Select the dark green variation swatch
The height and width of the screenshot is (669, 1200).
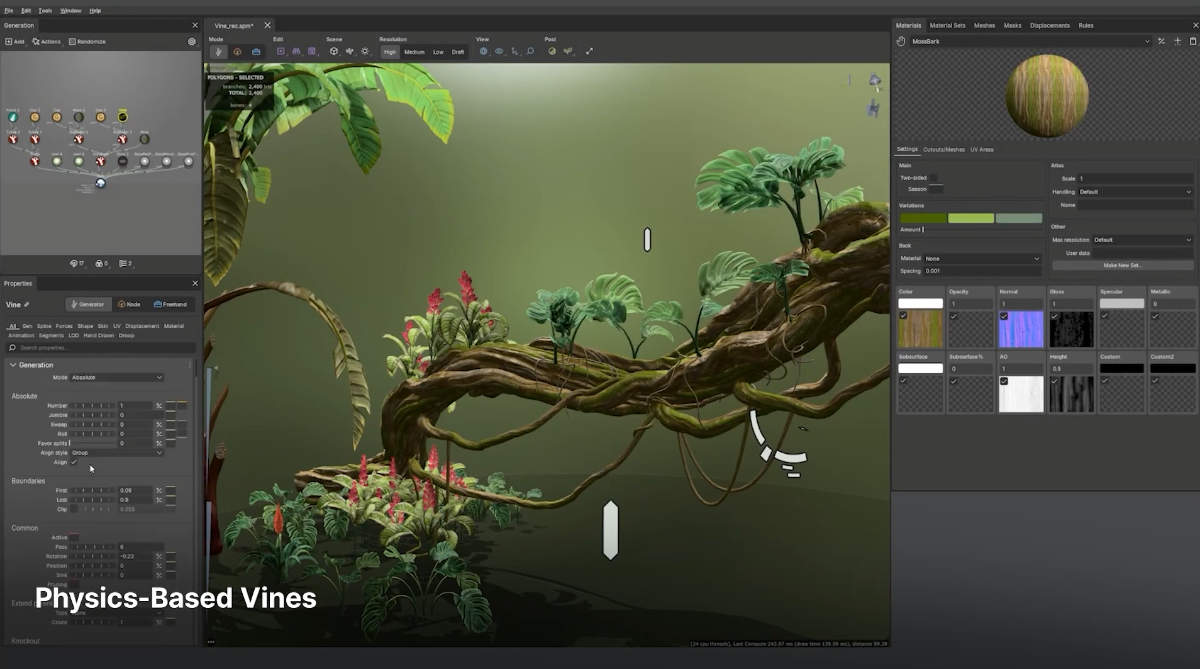(x=922, y=218)
